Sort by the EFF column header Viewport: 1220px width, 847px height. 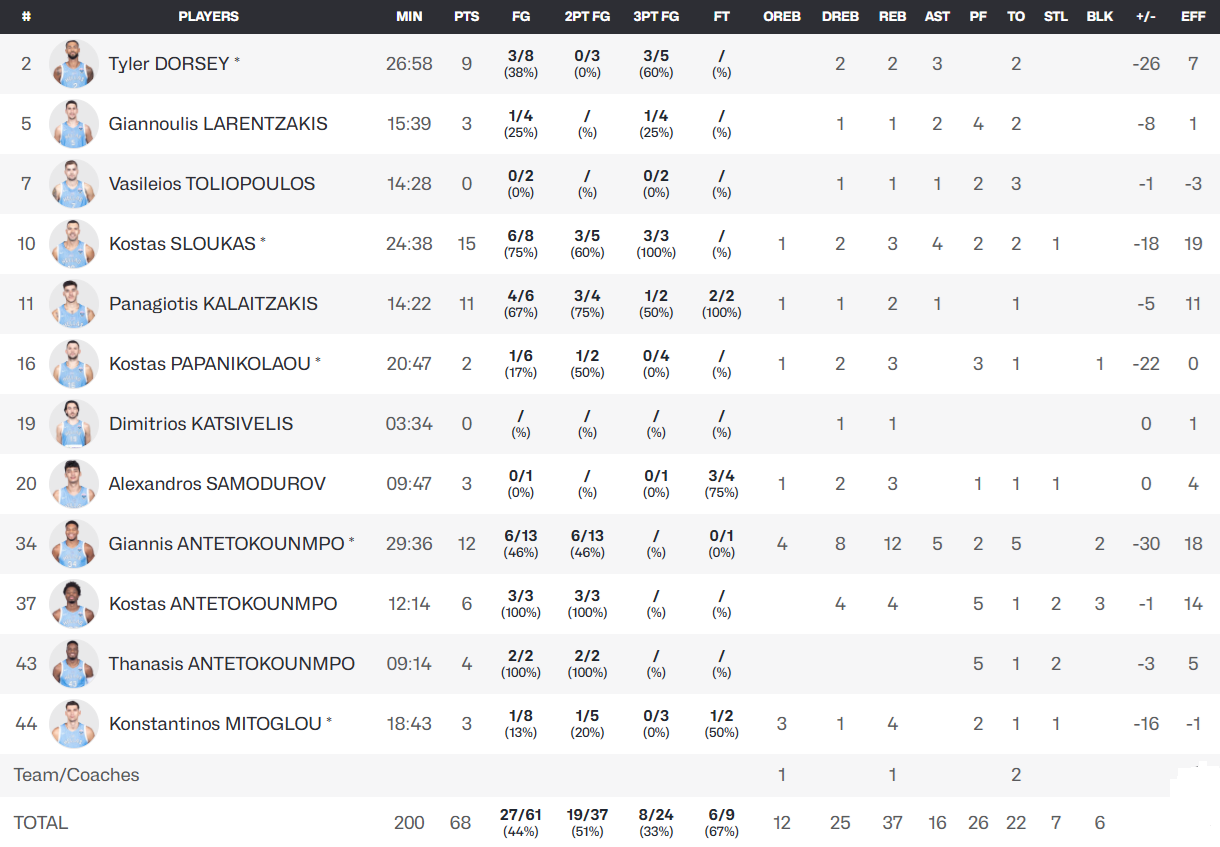(1193, 17)
